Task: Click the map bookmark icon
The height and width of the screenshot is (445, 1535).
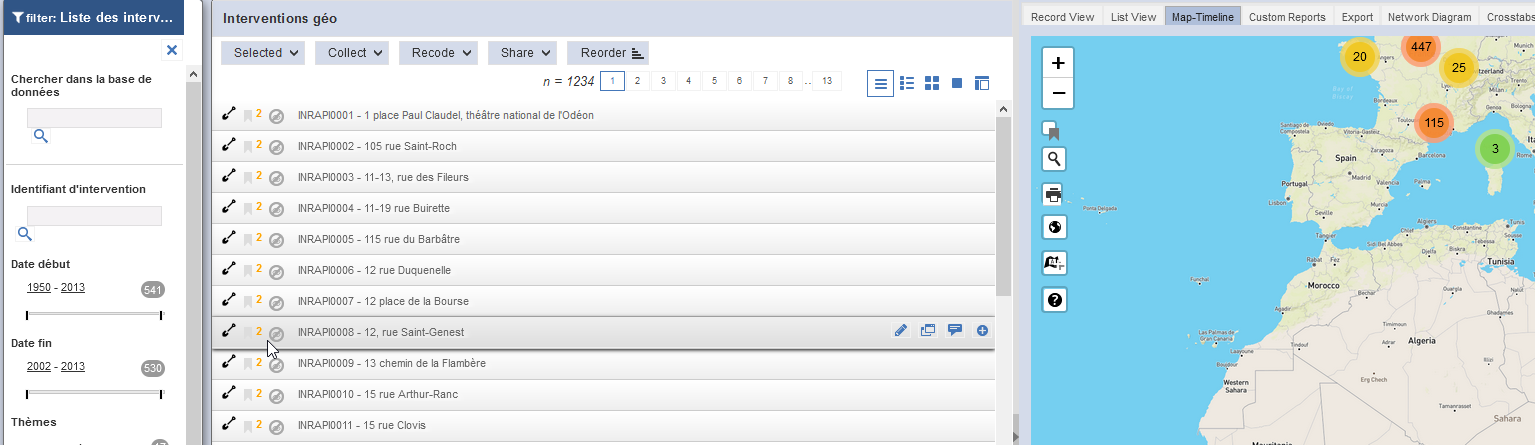Action: click(x=1051, y=130)
